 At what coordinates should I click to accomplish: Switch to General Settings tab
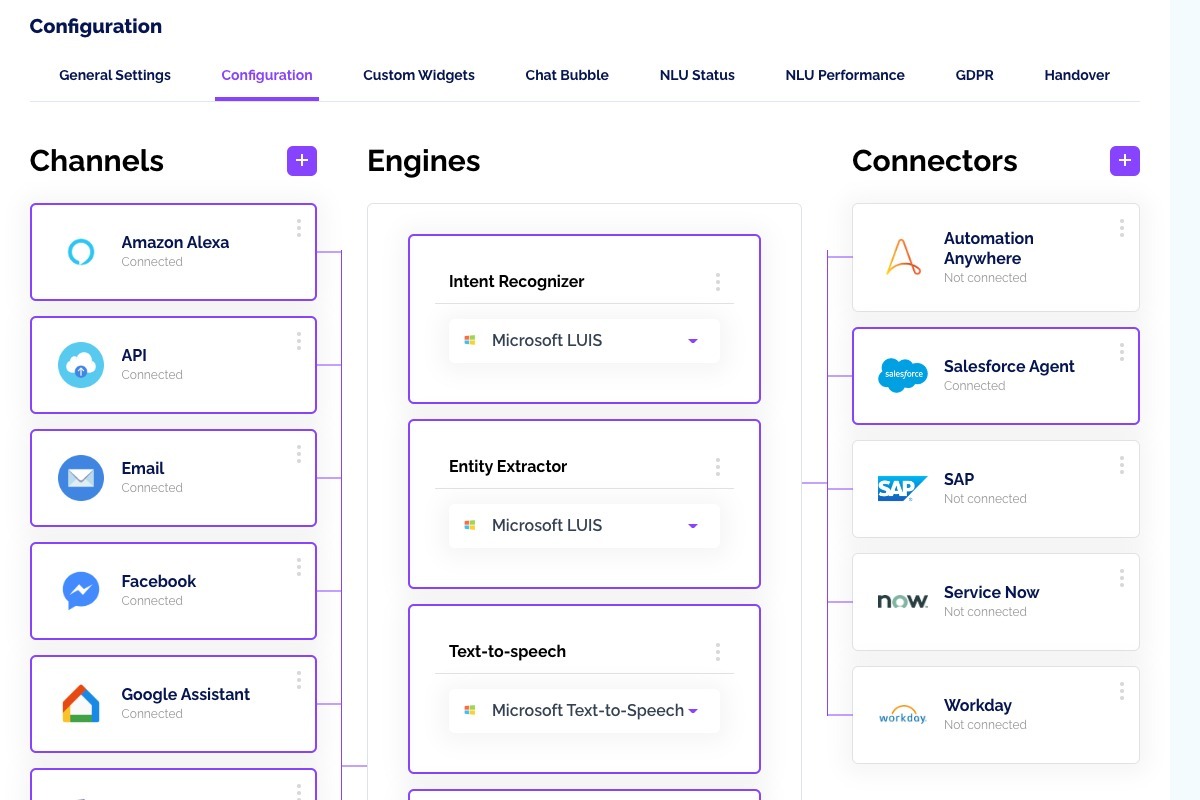point(115,75)
